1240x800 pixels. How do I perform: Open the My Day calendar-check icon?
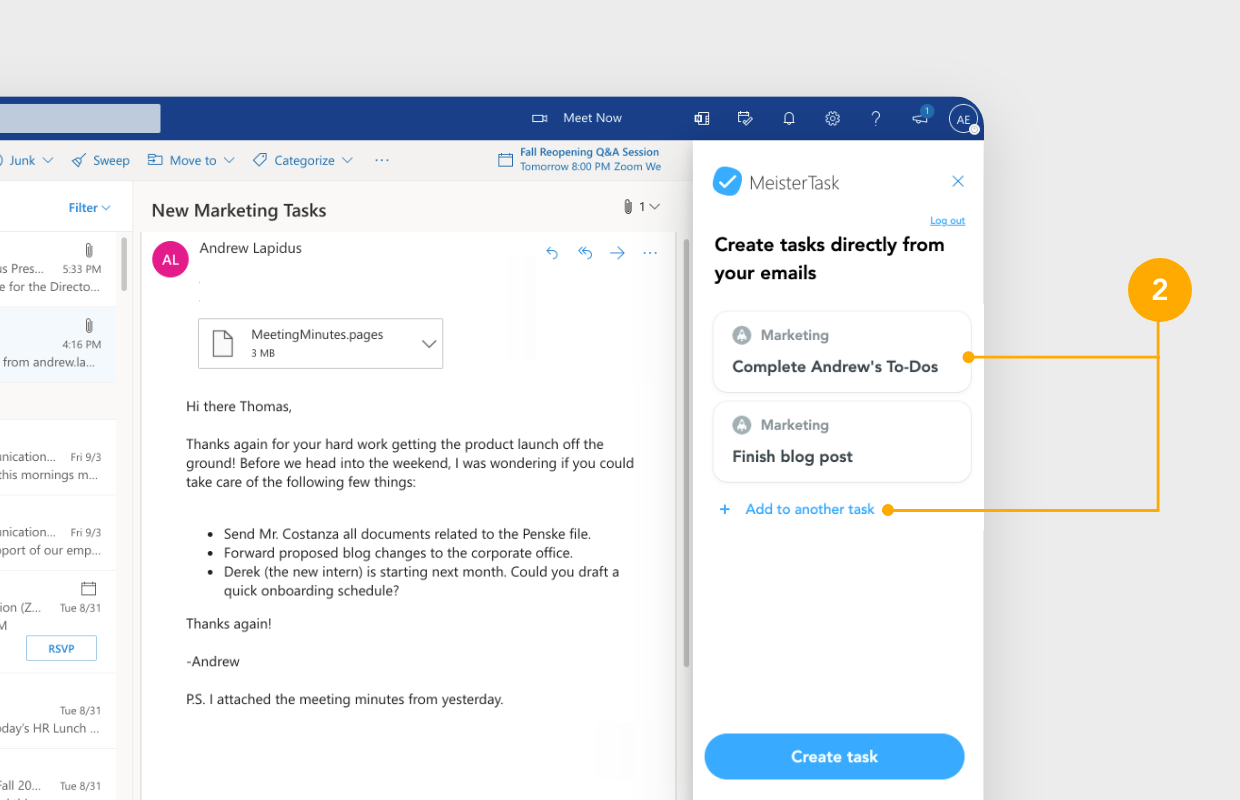(x=745, y=118)
